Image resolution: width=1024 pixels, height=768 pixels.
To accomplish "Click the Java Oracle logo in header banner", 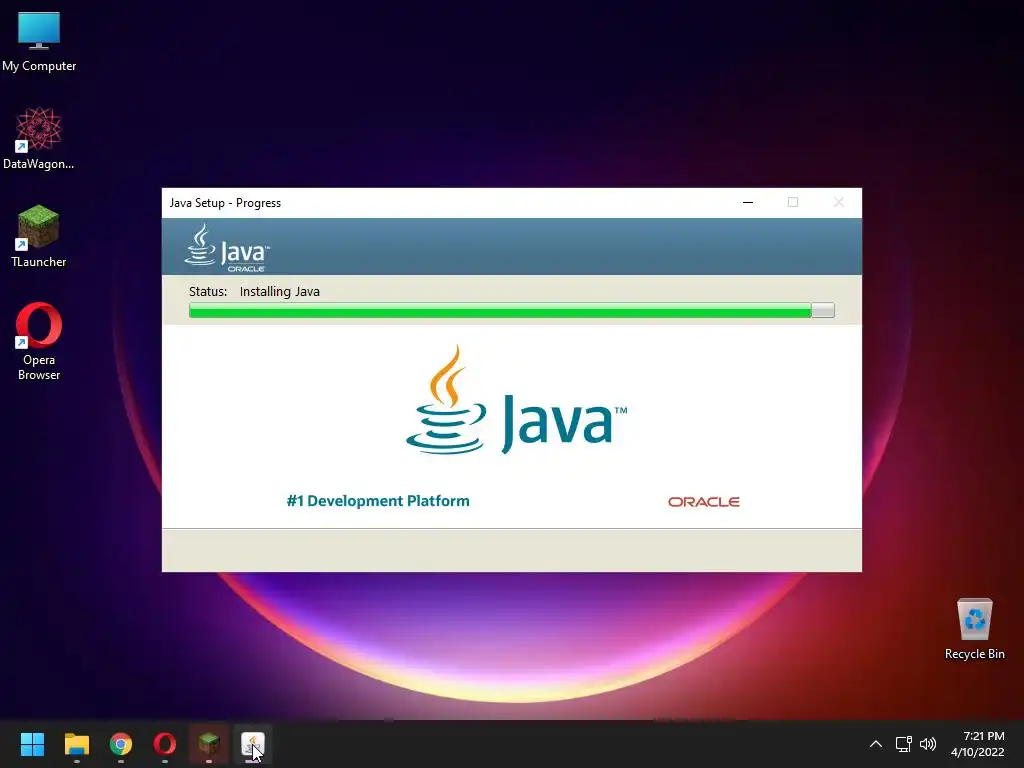I will [x=227, y=248].
